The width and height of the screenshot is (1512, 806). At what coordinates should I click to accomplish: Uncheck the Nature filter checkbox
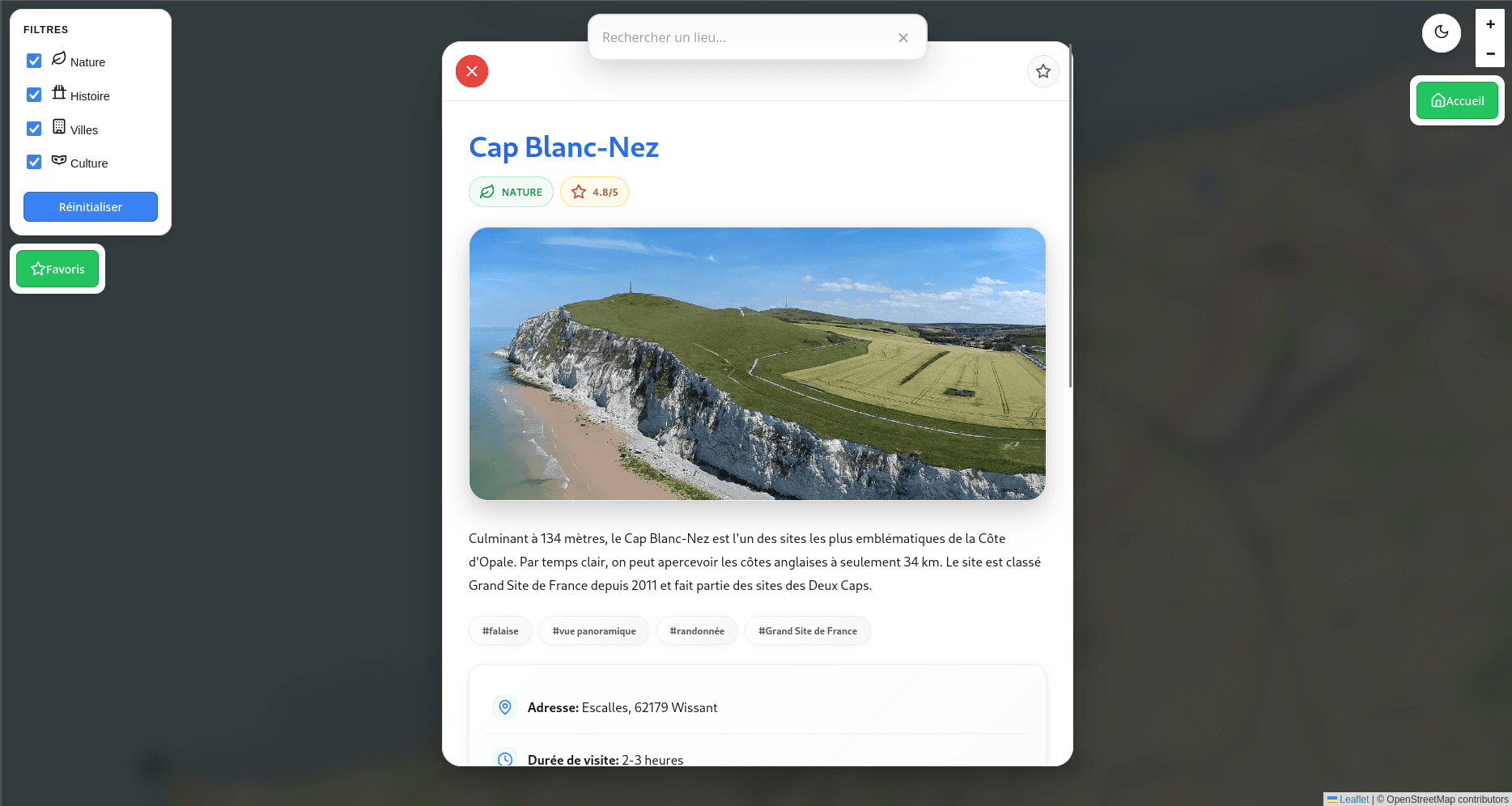pos(34,61)
